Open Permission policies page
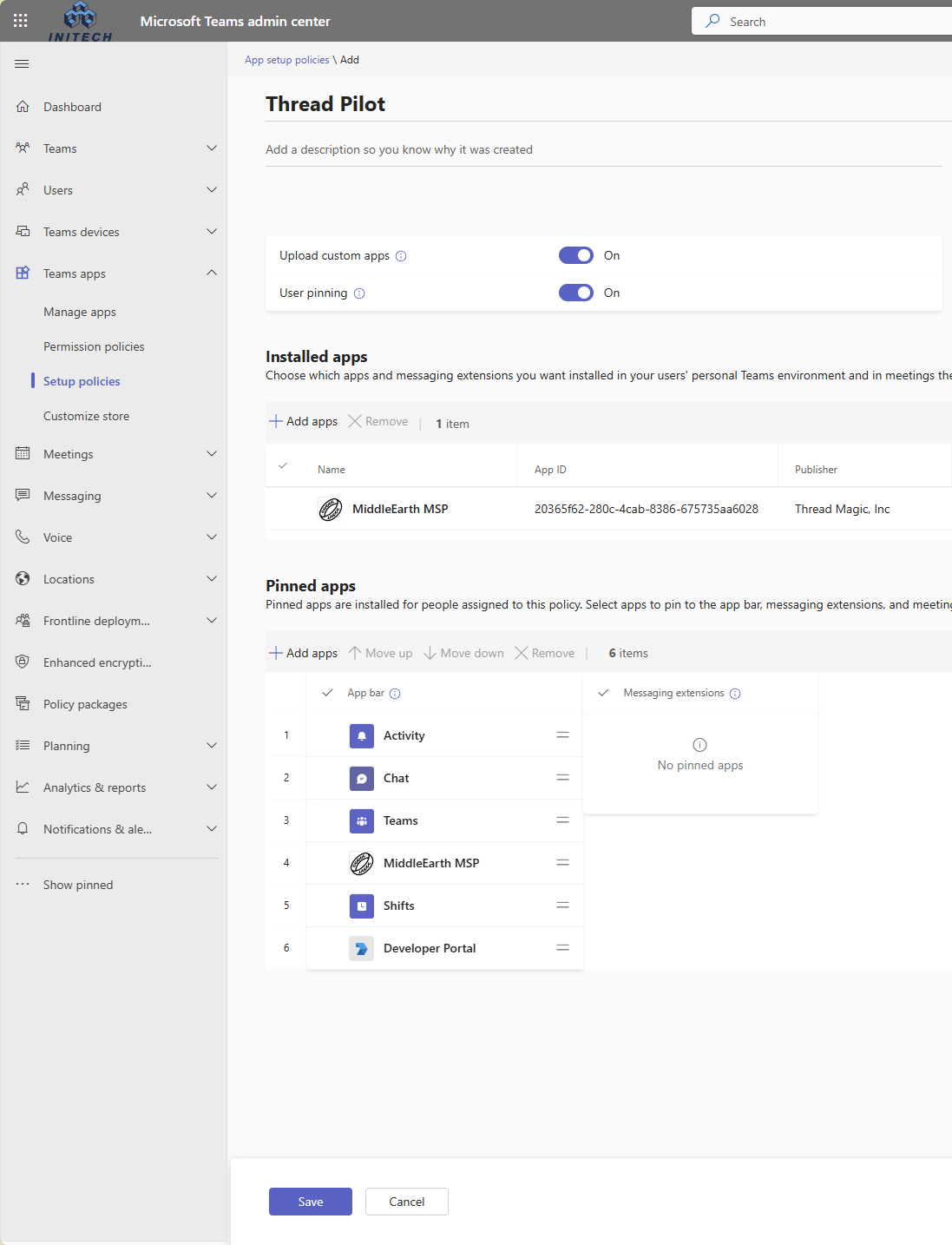The height and width of the screenshot is (1245, 952). (94, 347)
